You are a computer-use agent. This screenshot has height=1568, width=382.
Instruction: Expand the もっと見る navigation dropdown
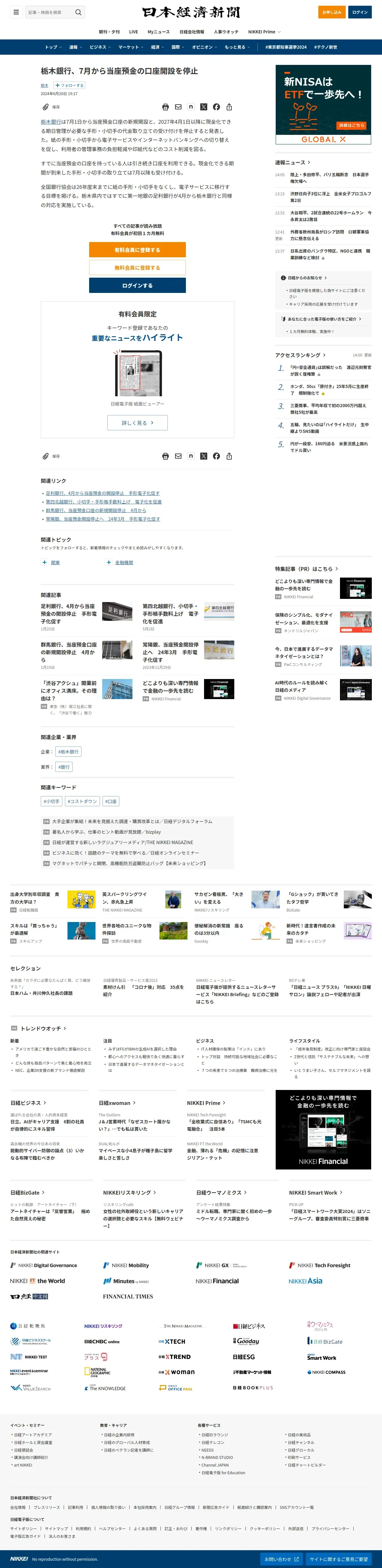237,47
